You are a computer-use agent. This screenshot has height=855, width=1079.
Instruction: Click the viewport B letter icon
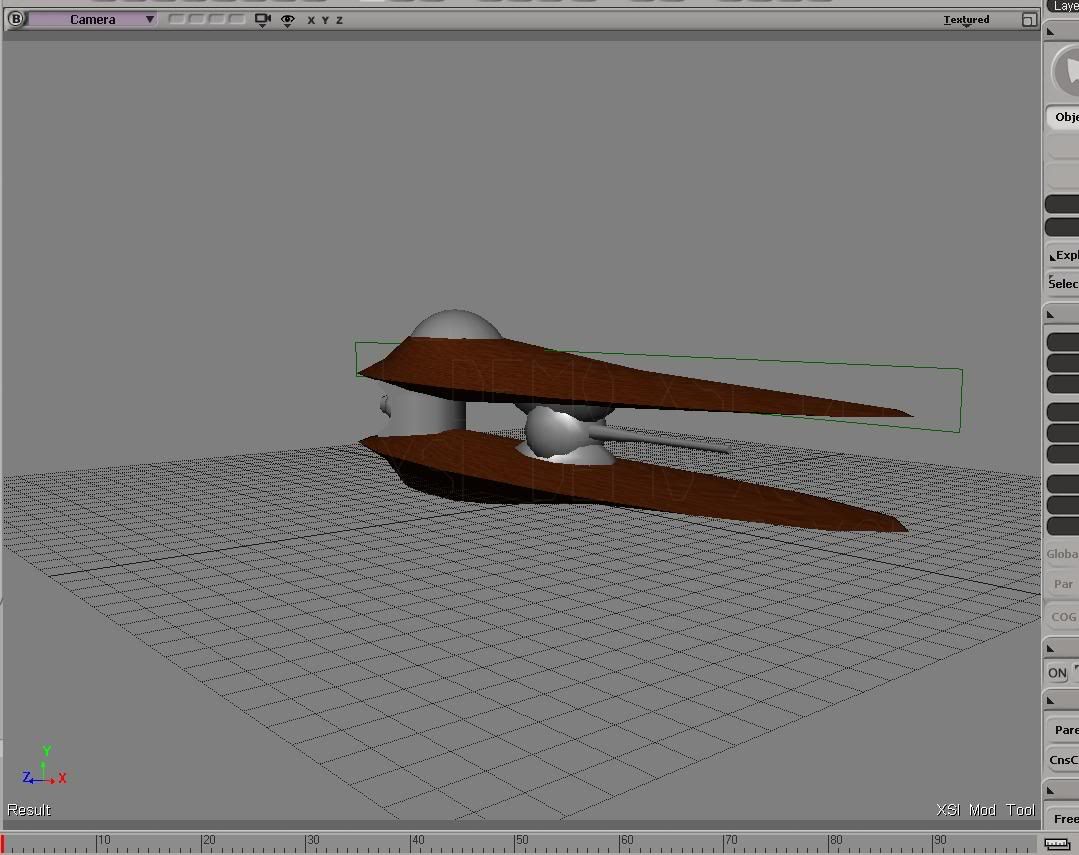(x=15, y=19)
